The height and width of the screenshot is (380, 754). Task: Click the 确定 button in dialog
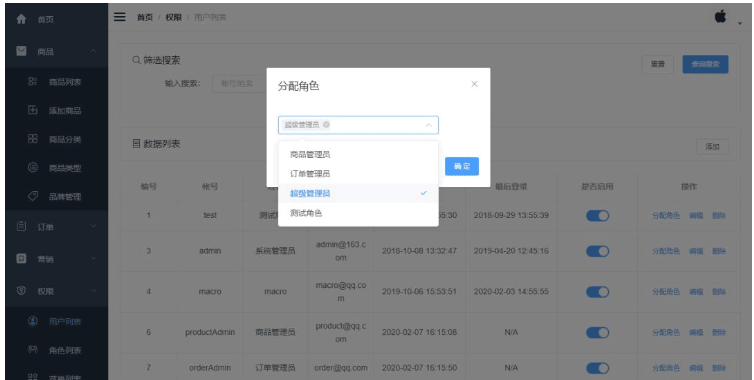462,166
